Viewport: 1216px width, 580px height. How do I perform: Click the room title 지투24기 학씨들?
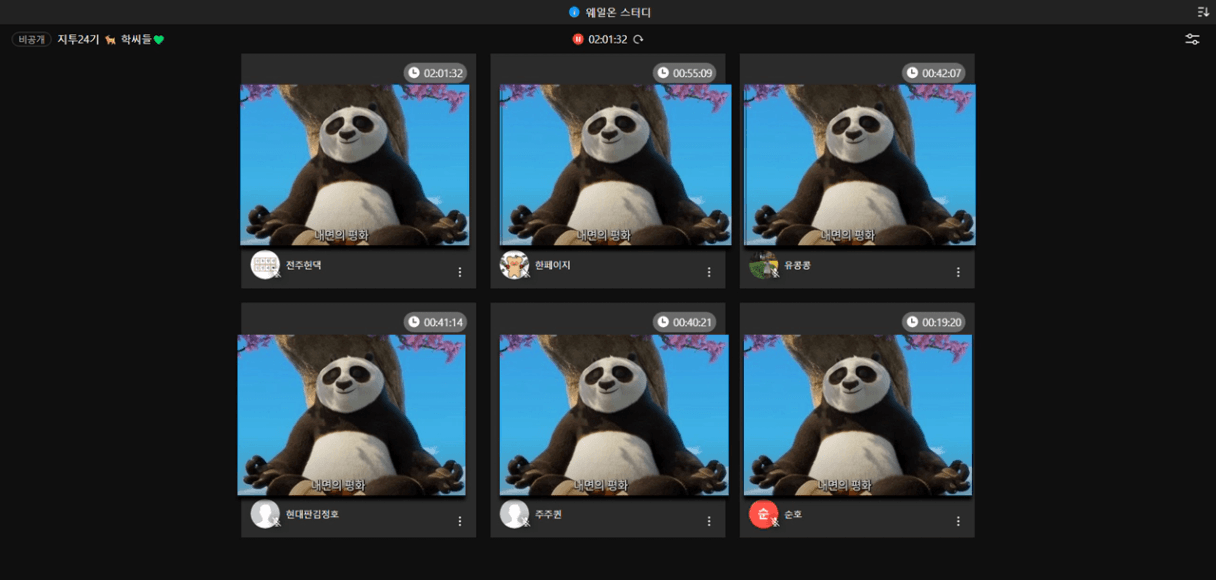click(110, 39)
